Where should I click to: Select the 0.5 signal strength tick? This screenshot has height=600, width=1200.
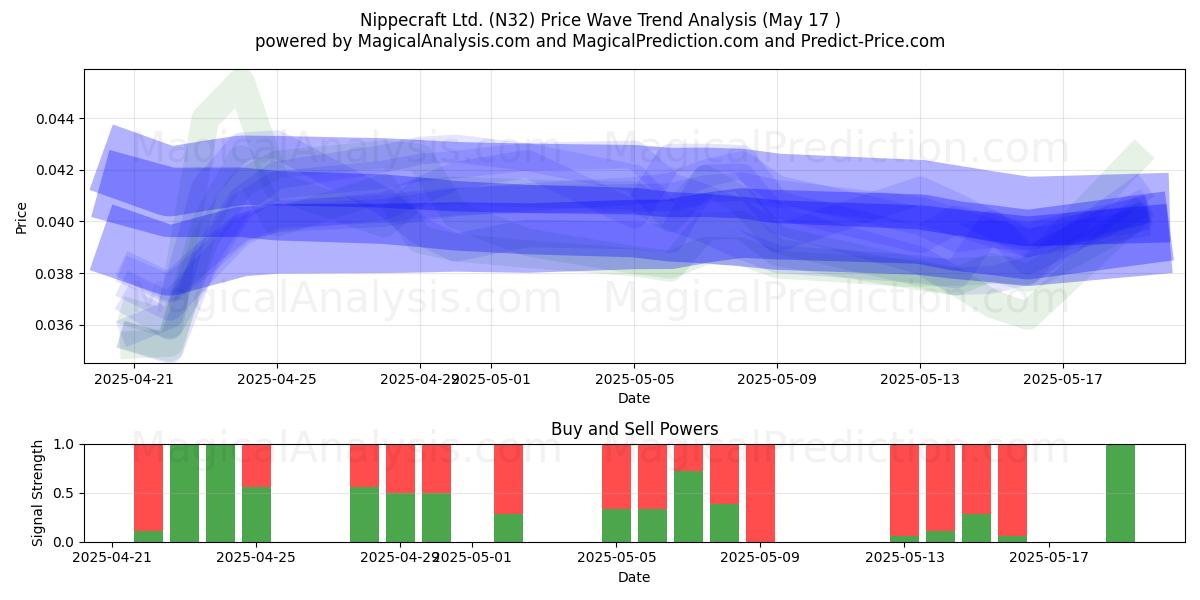pos(65,493)
